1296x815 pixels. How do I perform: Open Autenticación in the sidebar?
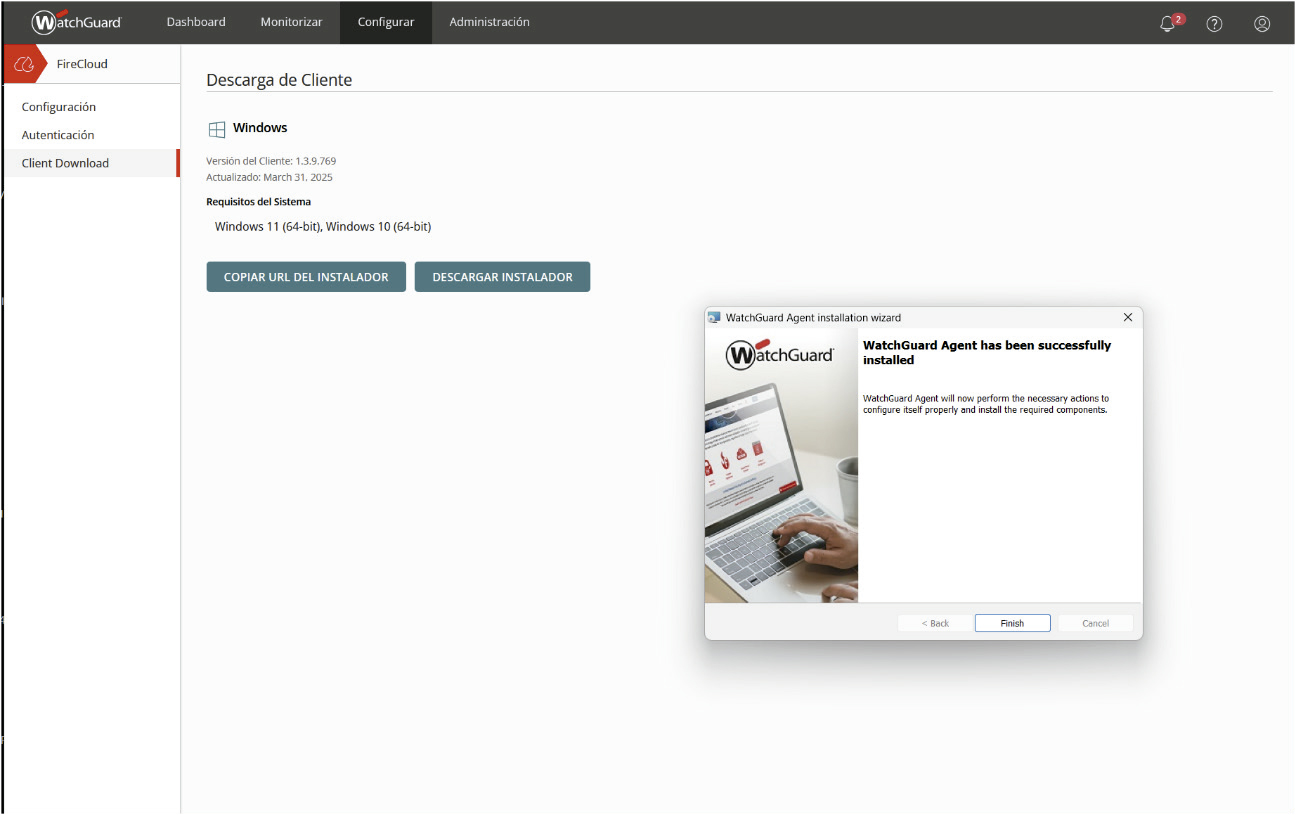pyautogui.click(x=58, y=135)
